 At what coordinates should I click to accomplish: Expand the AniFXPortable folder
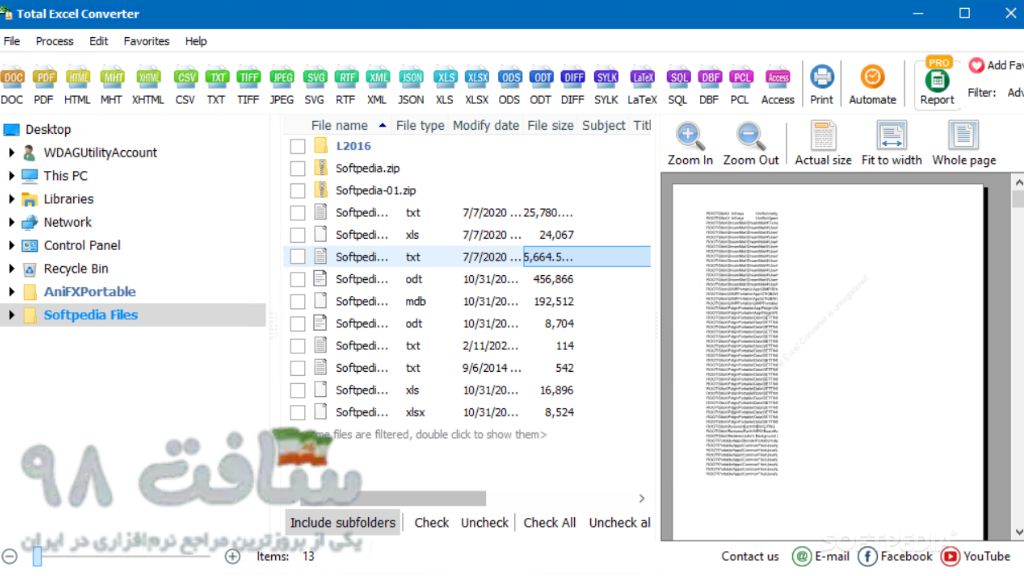[11, 292]
